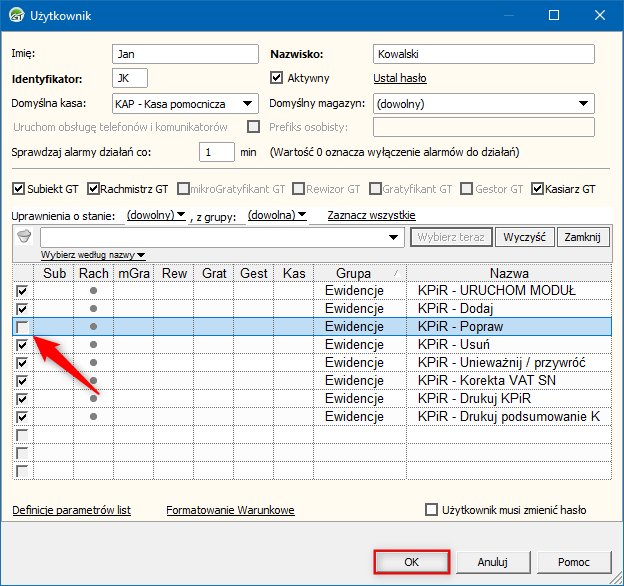Click the Nazwa column header
Viewport: 624px width, 586px height.
[x=510, y=273]
